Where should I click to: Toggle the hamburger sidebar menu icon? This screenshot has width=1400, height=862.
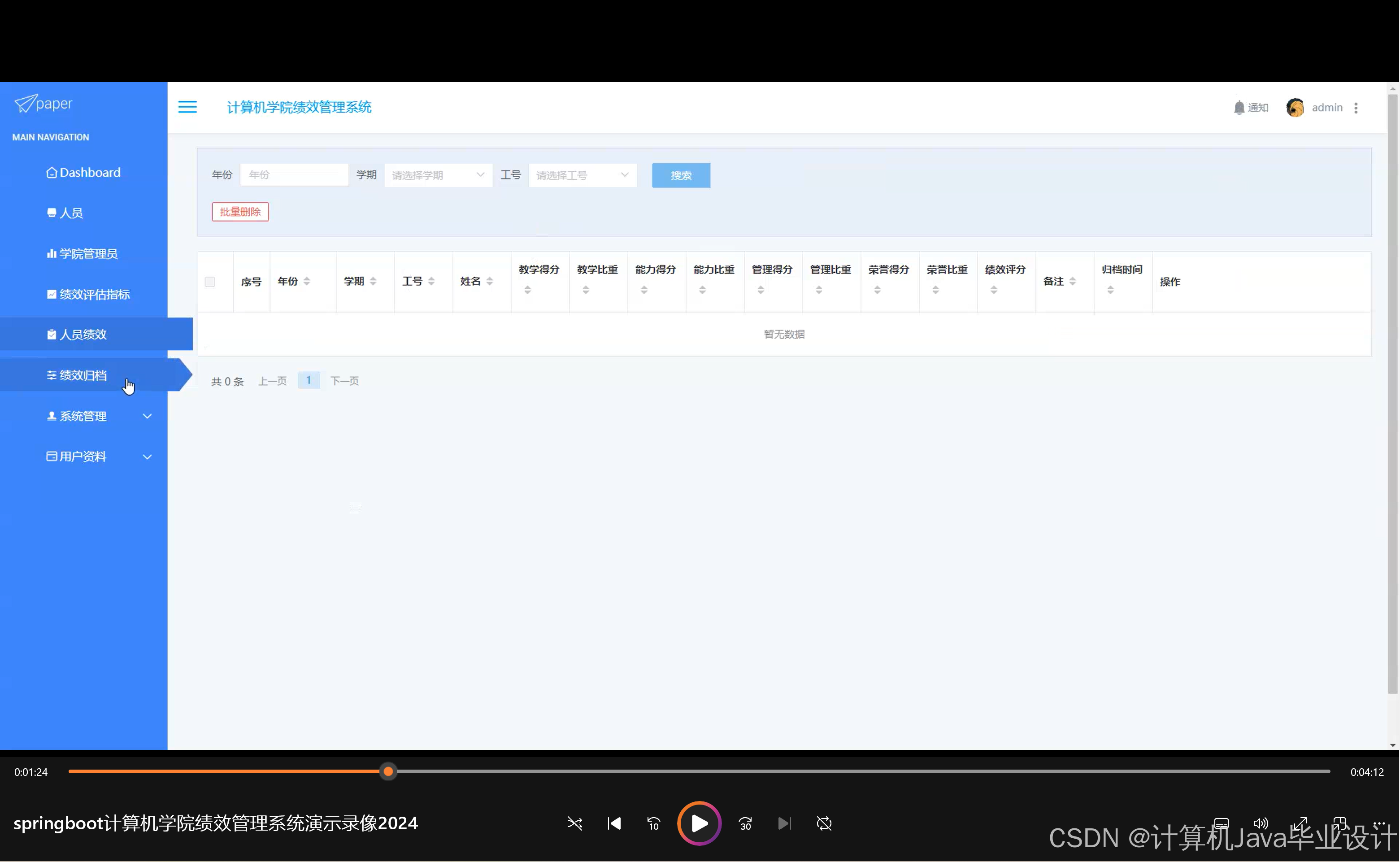[187, 107]
